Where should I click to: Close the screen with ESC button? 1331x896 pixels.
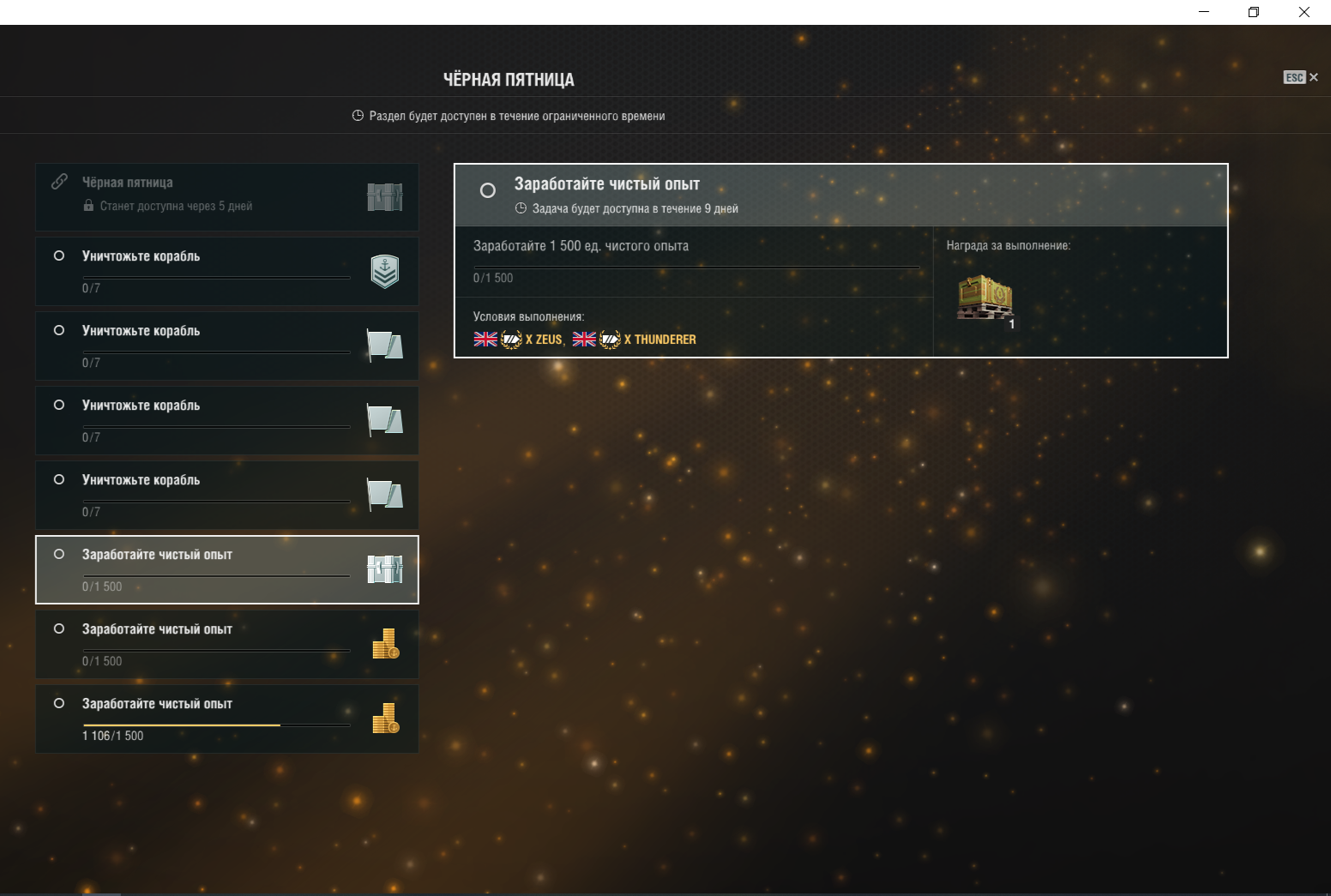tap(1301, 77)
